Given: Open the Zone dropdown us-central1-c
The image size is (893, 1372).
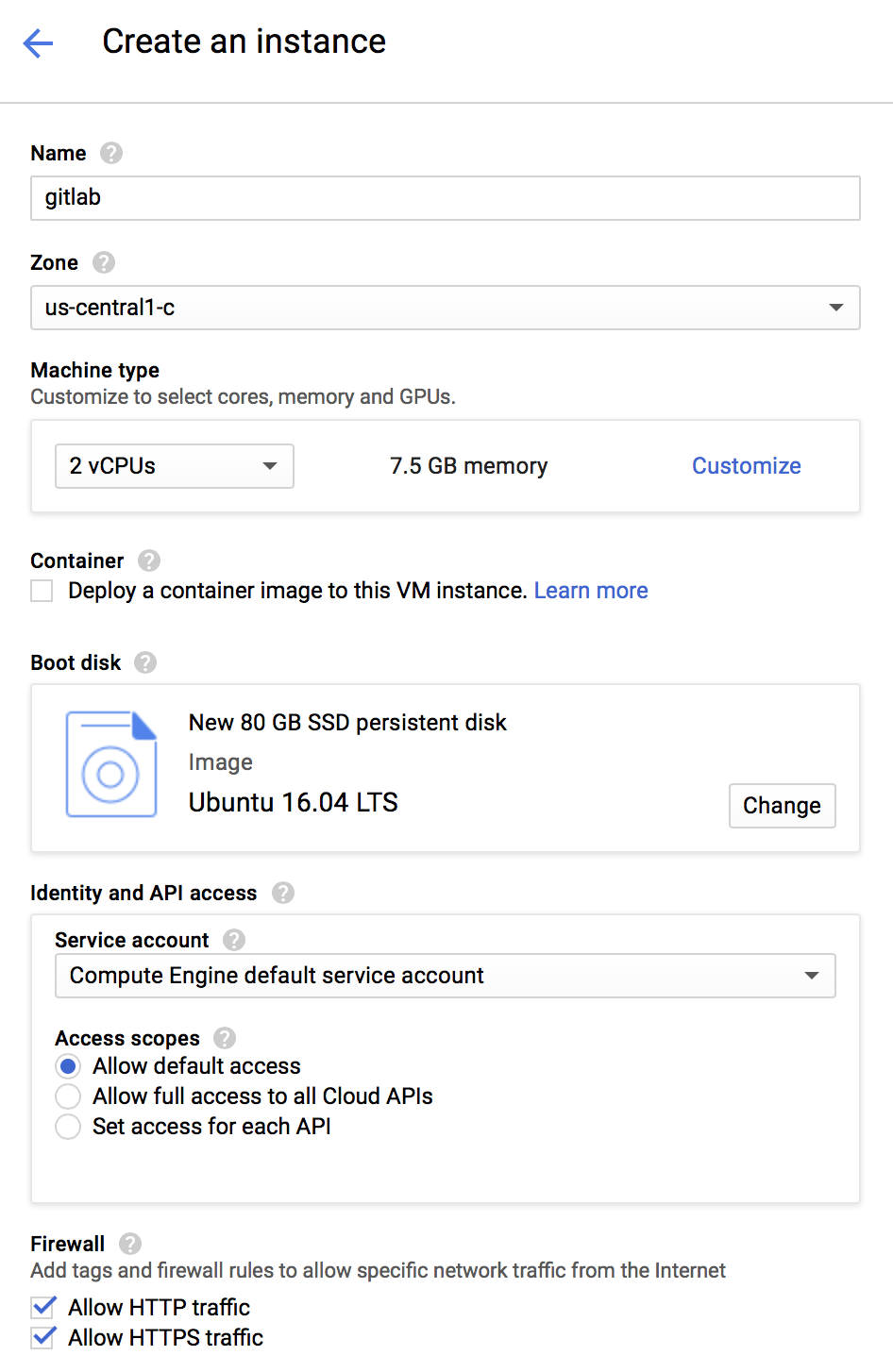Looking at the screenshot, I should (445, 308).
